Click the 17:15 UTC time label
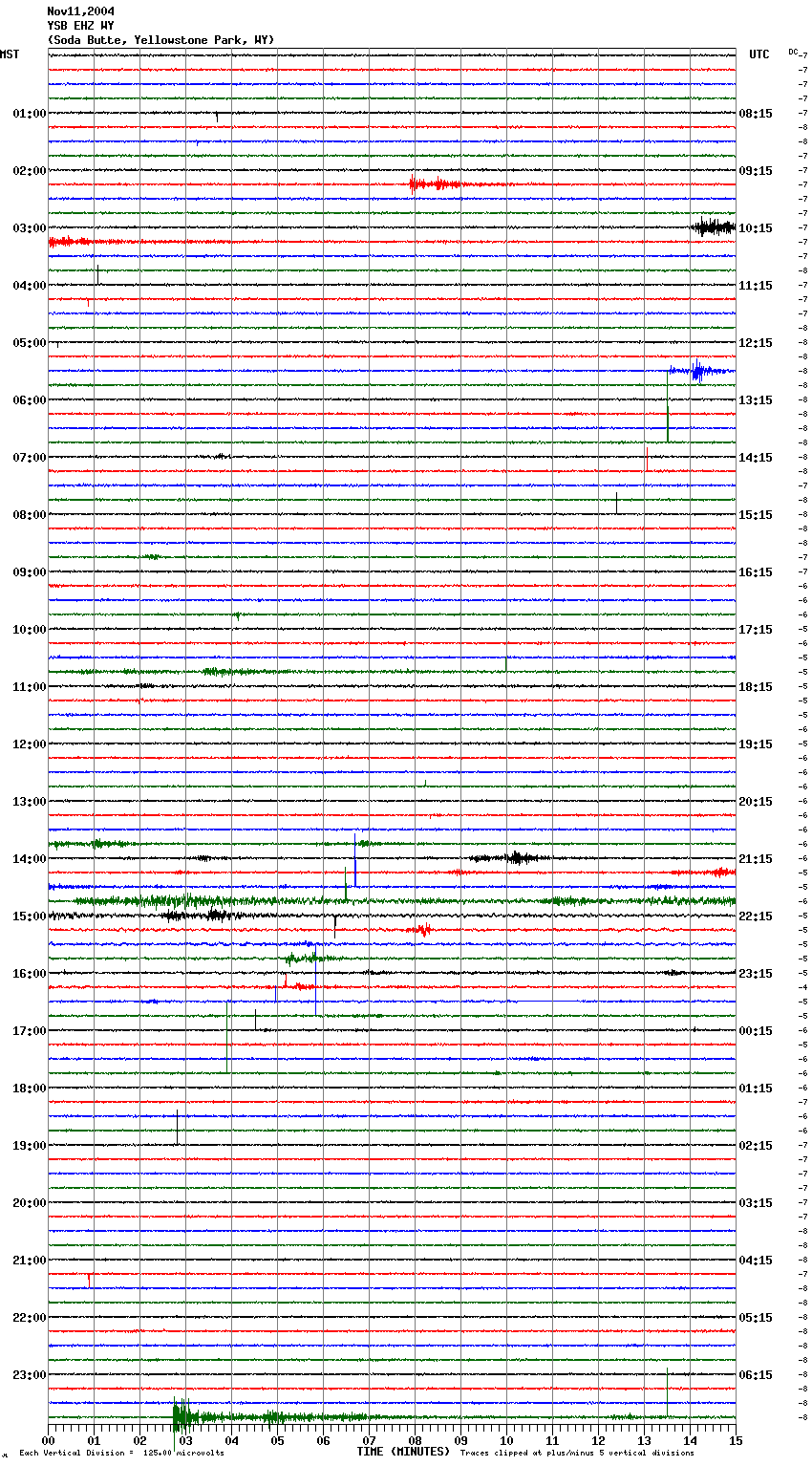Viewport: 812px width, 1466px height. click(756, 630)
